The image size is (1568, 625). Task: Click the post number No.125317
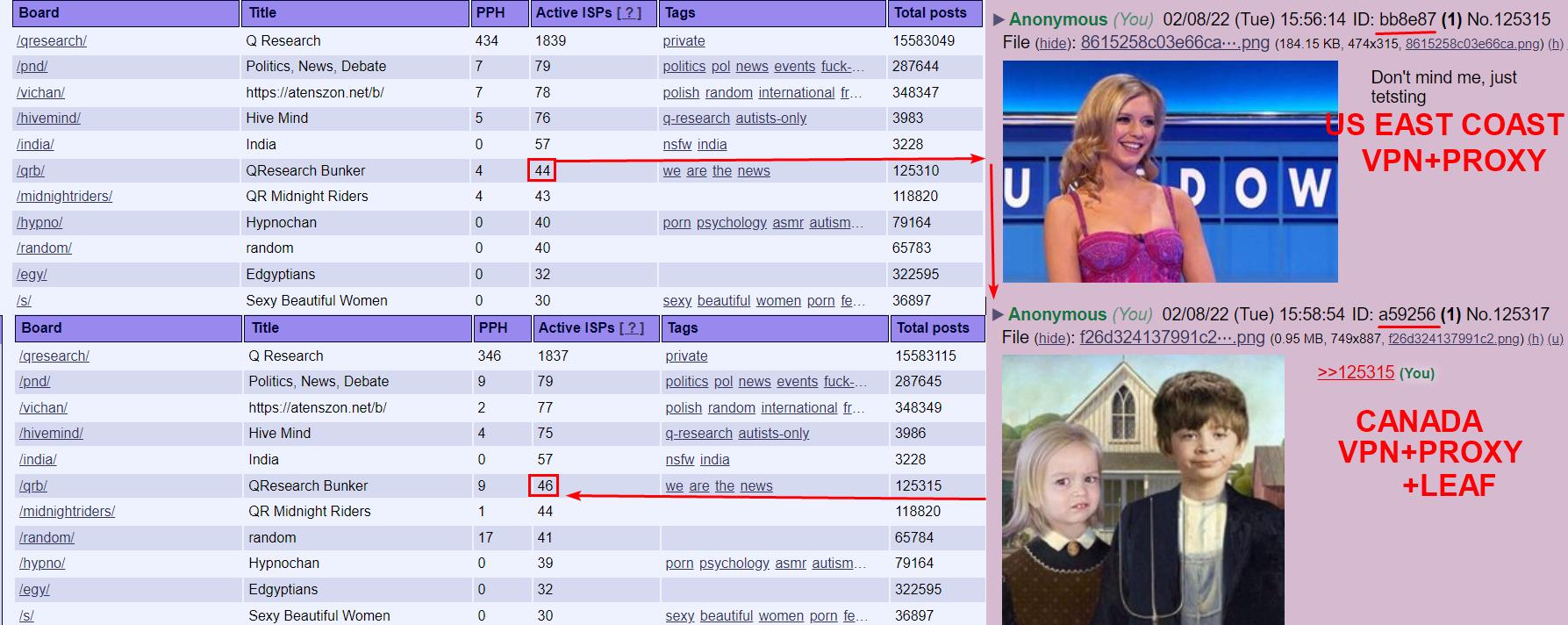pyautogui.click(x=1507, y=314)
